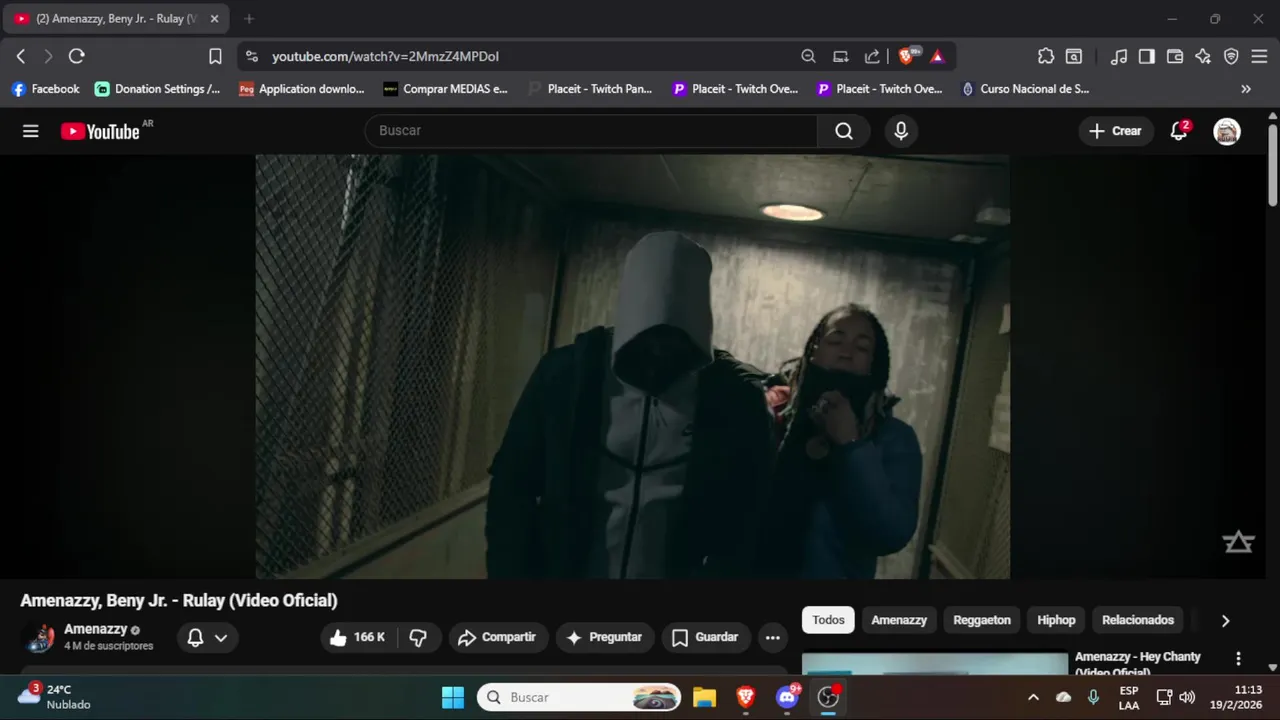Open options for Hey Chanty suggested video
Screen dimensions: 1280x720
click(x=1238, y=658)
